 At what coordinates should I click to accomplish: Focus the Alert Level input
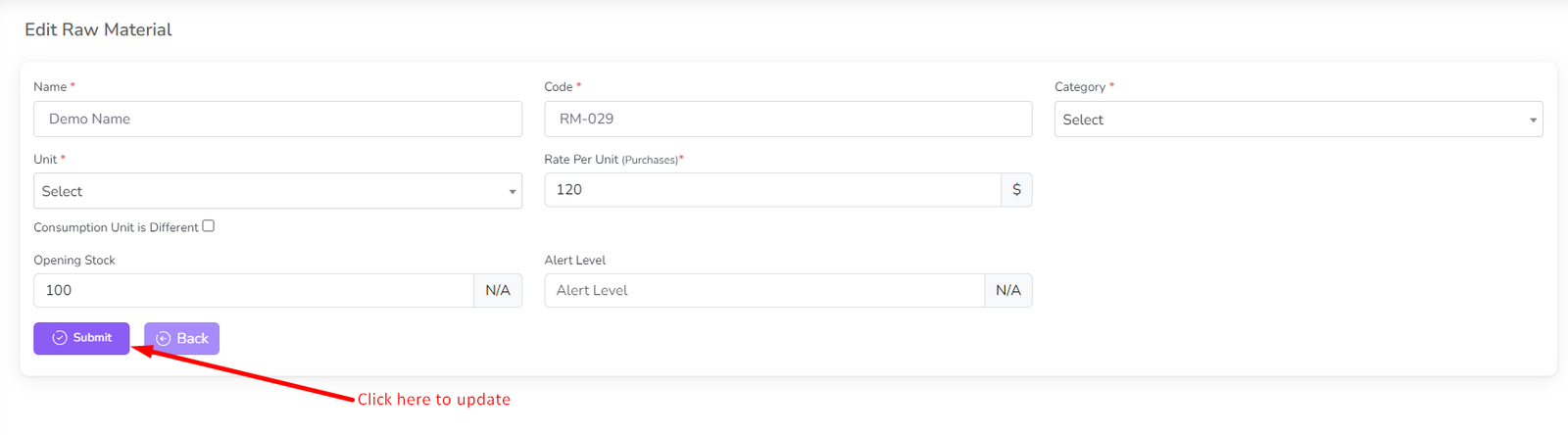(x=763, y=291)
